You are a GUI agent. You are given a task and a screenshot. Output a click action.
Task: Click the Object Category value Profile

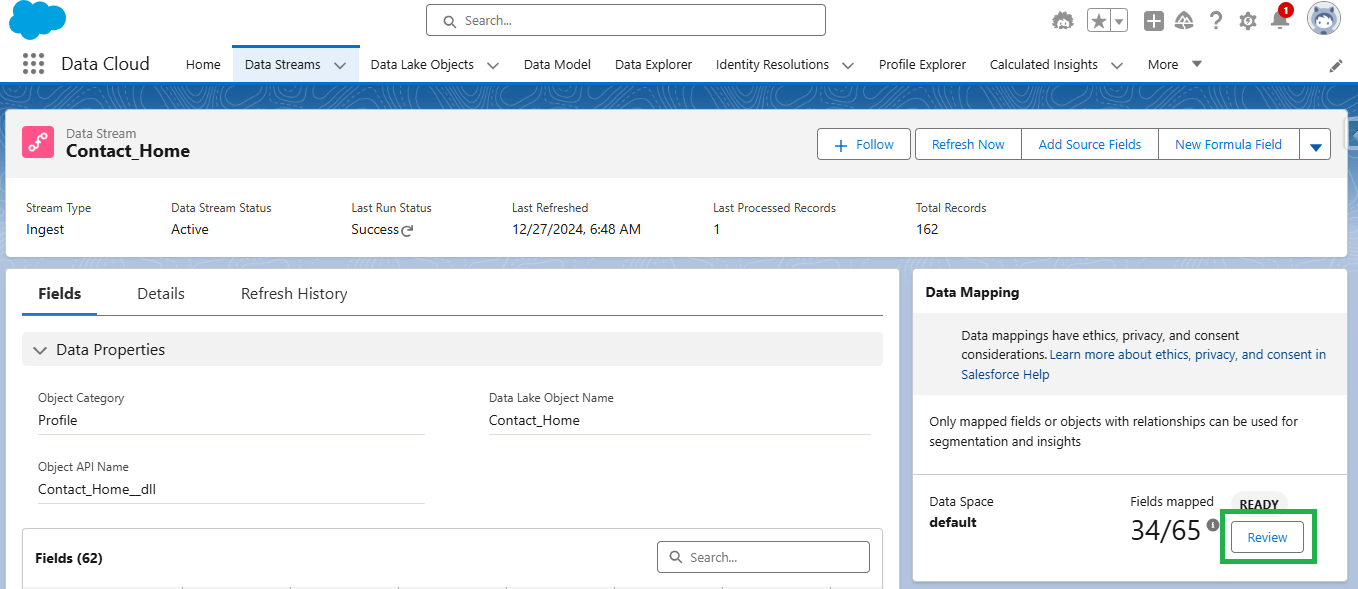57,420
